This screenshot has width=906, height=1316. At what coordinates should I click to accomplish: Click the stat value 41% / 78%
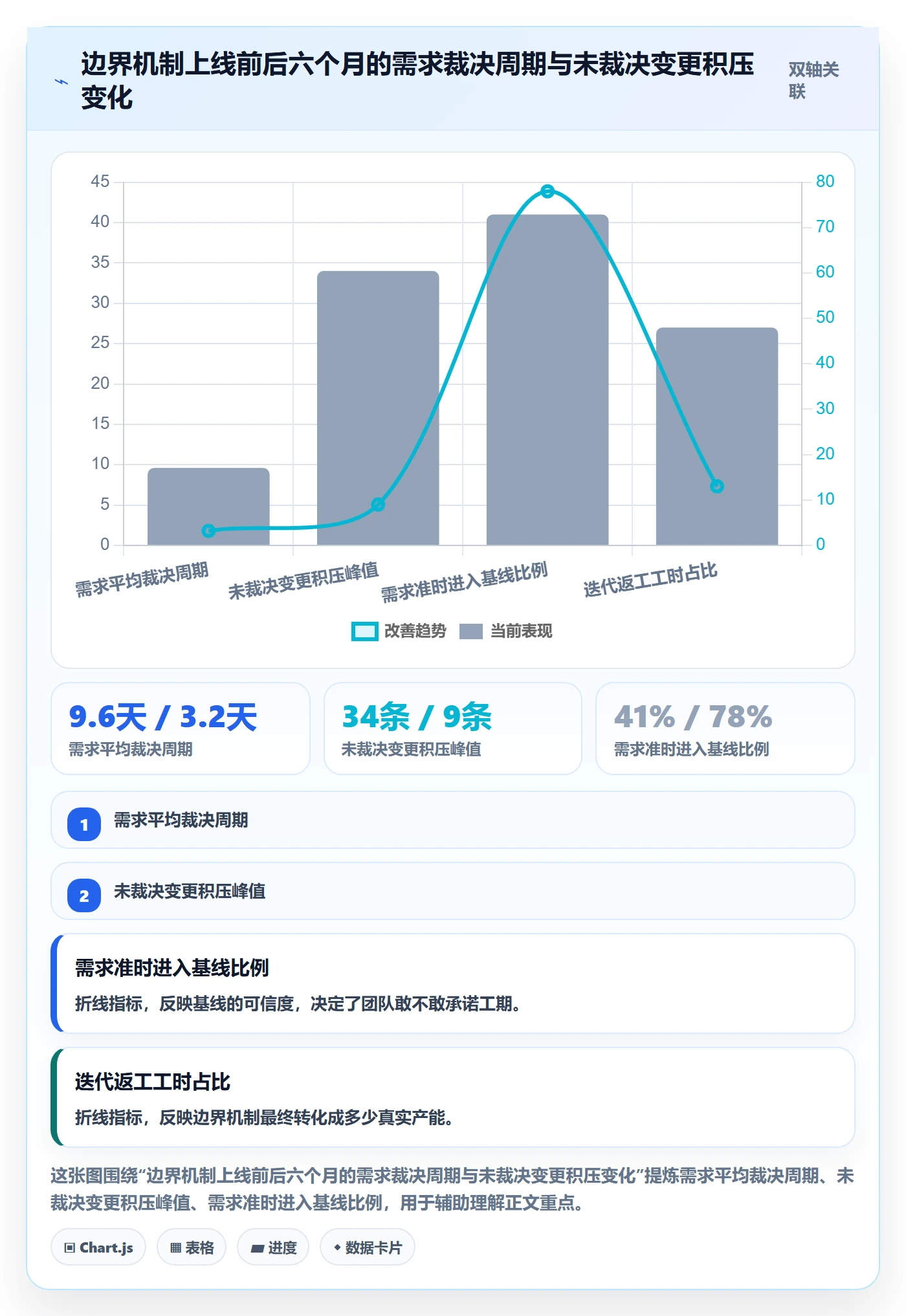pos(693,717)
